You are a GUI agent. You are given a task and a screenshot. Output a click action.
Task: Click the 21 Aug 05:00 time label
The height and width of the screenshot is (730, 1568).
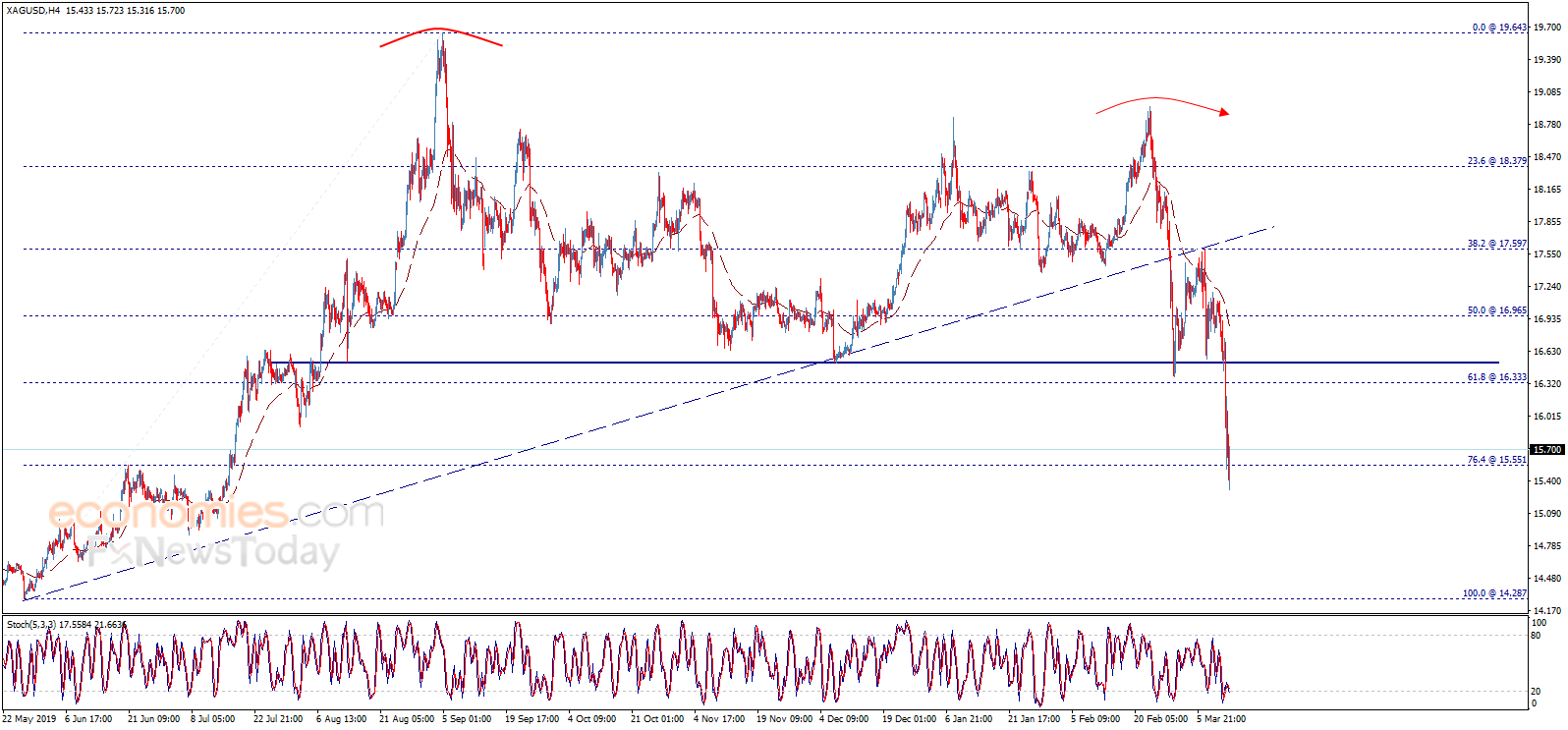tap(407, 719)
